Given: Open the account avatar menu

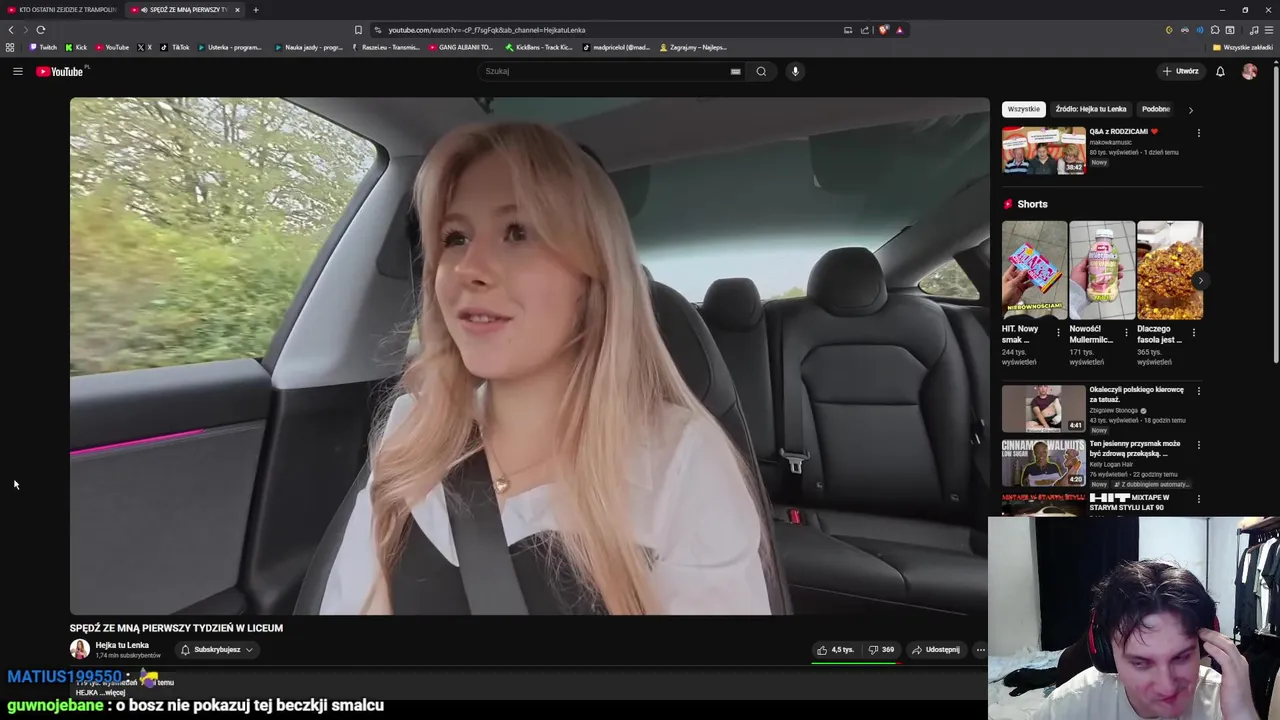Looking at the screenshot, I should (1249, 71).
